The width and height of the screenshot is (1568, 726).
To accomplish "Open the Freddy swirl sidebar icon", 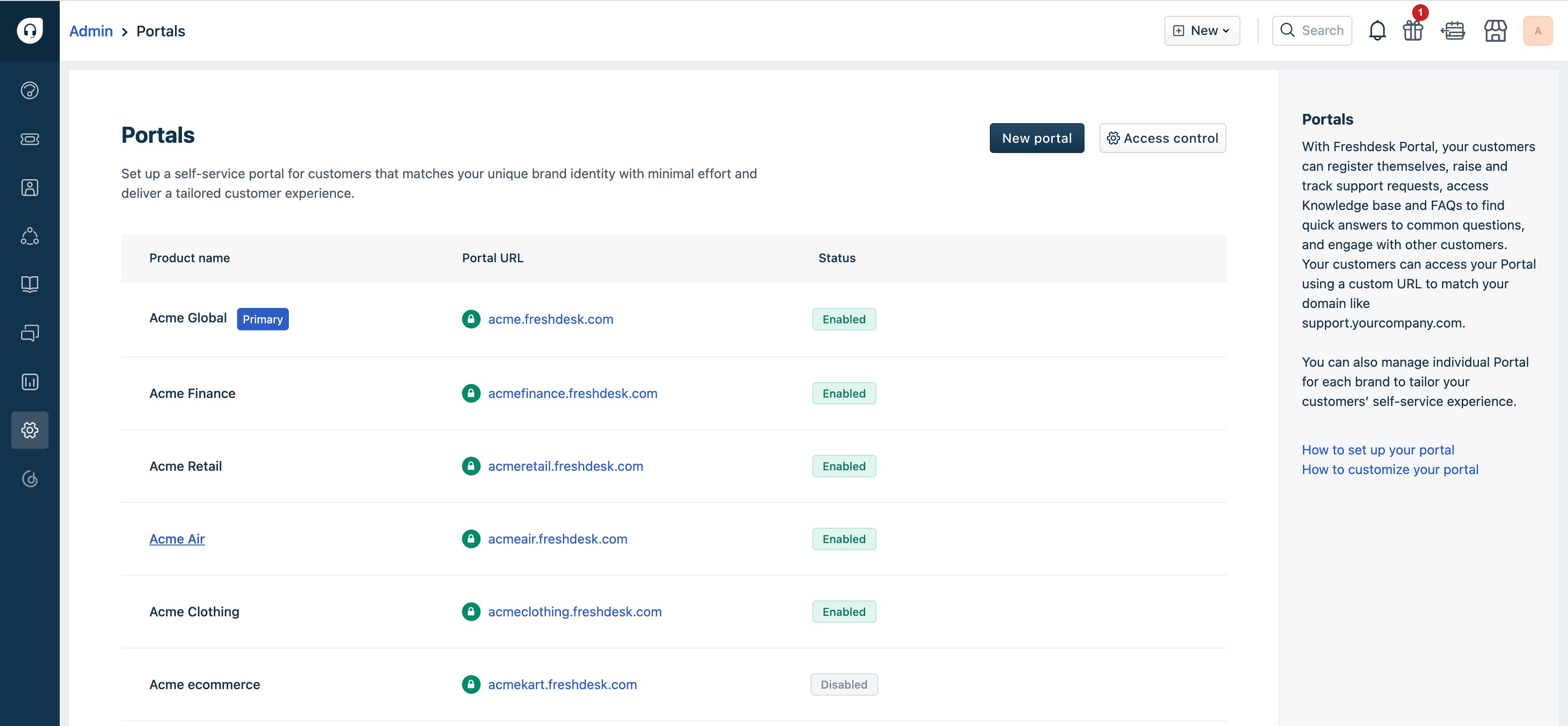I will point(30,479).
